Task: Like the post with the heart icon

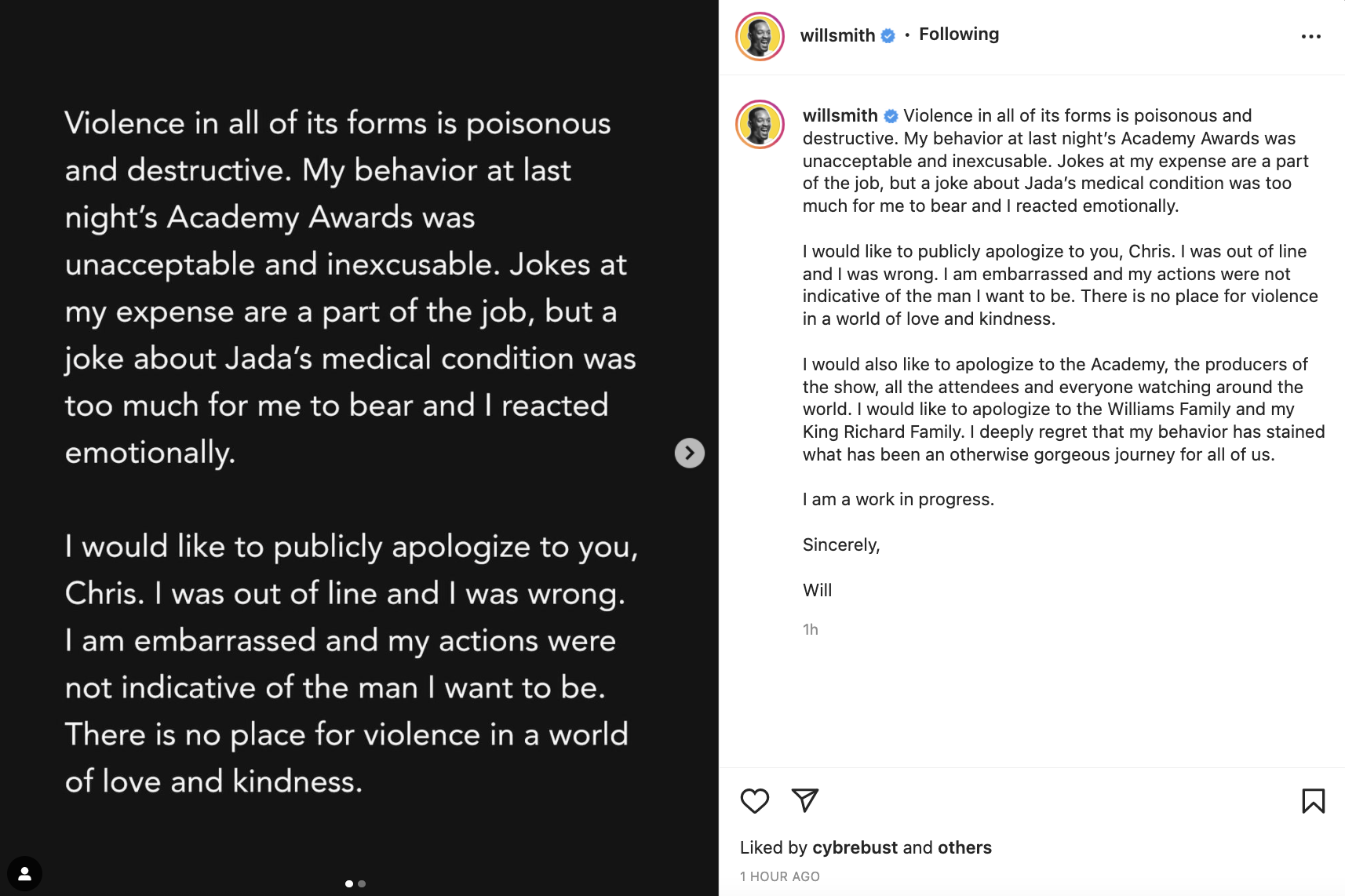Action: [x=754, y=800]
